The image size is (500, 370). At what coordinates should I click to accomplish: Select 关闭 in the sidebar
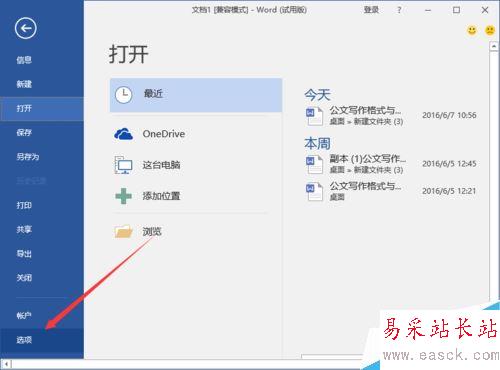tap(24, 278)
